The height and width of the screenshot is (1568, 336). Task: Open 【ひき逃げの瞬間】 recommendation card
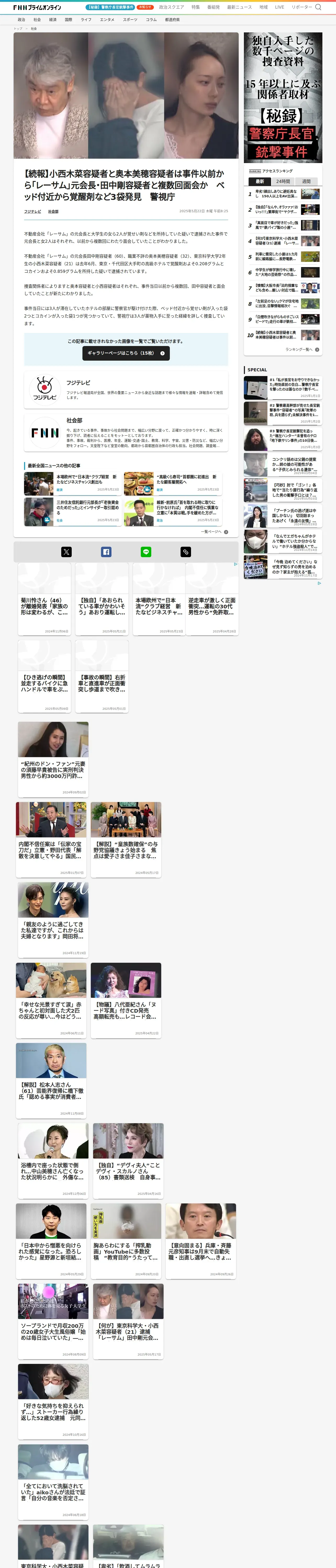(44, 676)
